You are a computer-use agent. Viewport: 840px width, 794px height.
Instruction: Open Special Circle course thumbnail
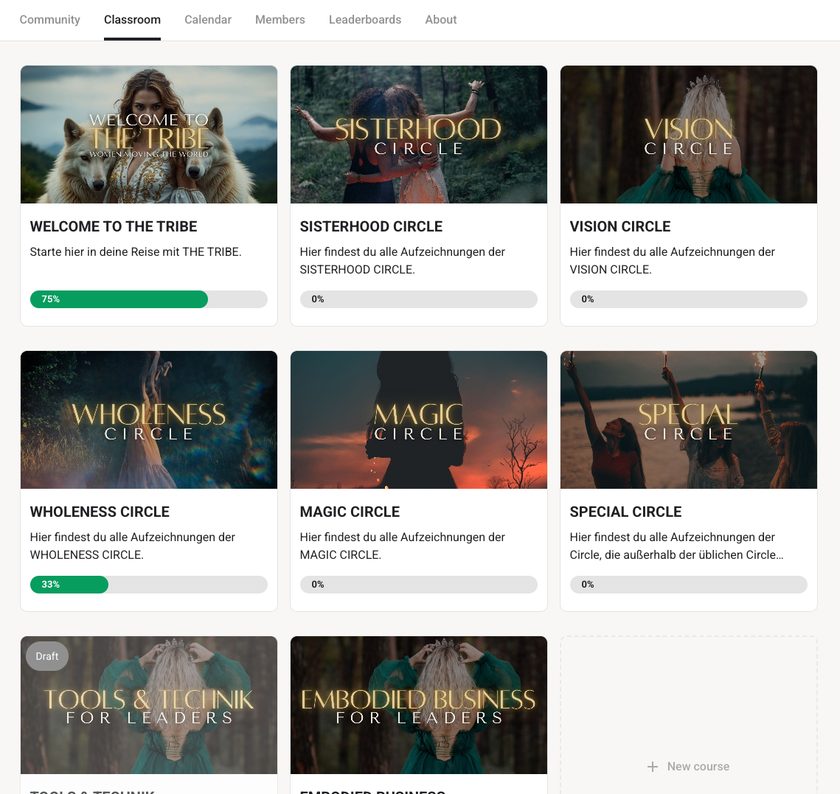[689, 420]
